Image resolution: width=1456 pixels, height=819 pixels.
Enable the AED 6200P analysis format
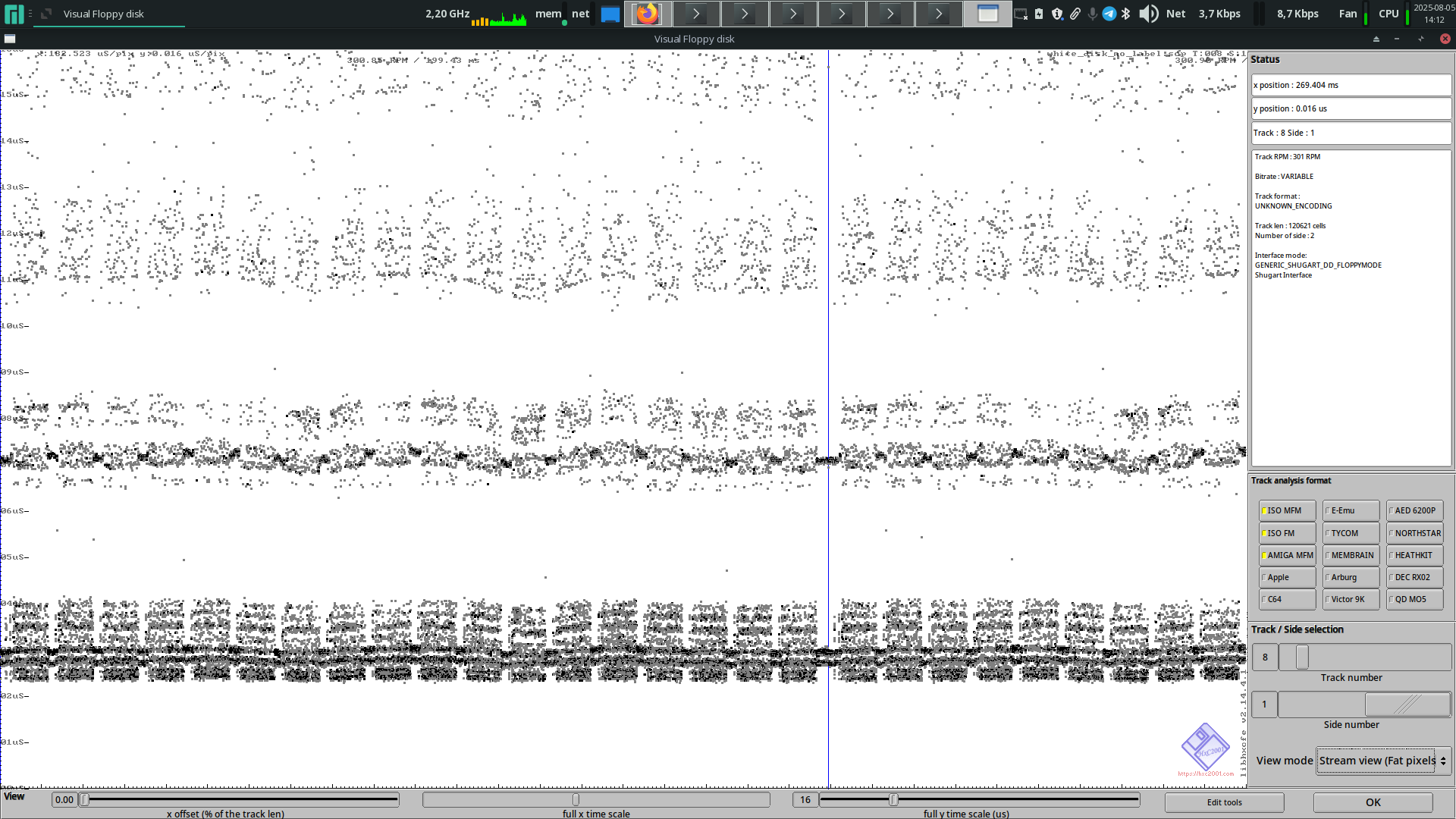coord(1414,511)
